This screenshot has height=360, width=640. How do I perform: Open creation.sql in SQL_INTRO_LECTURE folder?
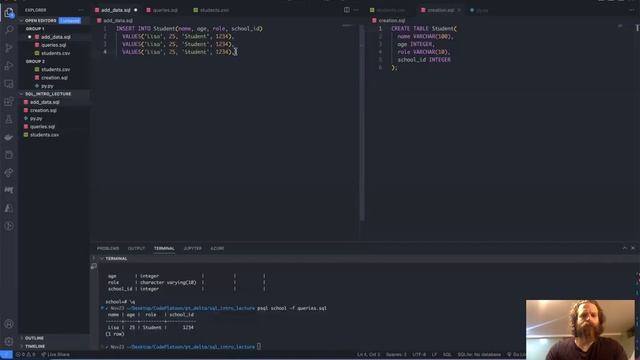(43, 110)
